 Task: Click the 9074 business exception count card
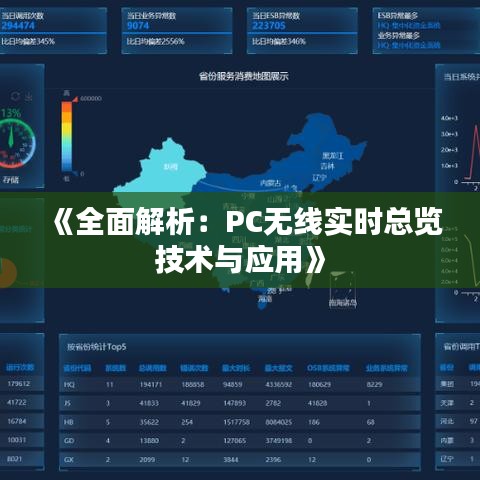point(177,31)
